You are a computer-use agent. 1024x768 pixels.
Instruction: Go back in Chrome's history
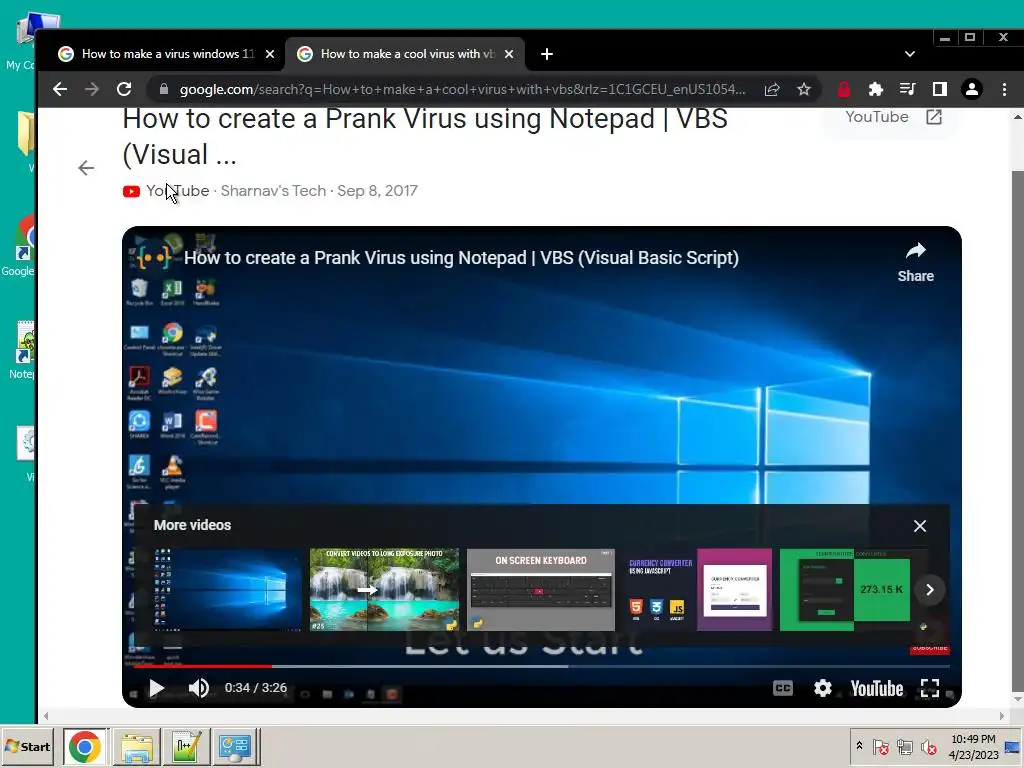59,89
